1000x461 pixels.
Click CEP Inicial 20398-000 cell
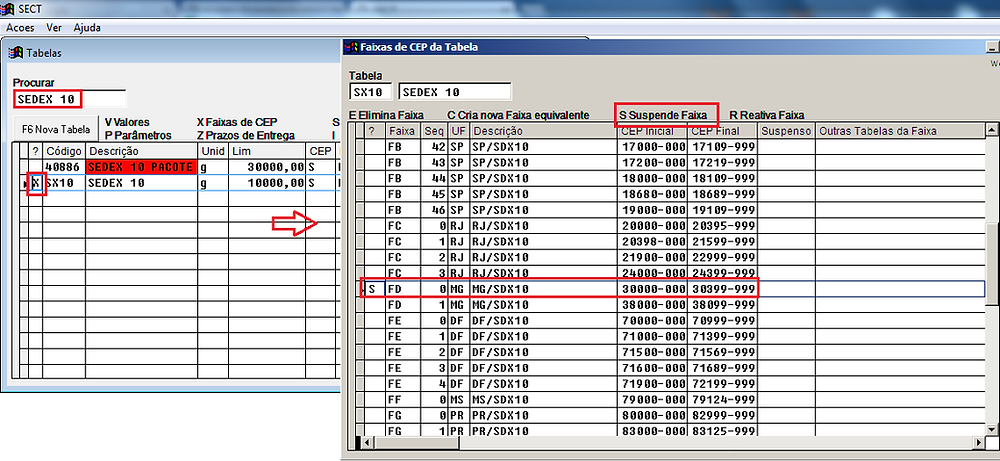point(652,241)
